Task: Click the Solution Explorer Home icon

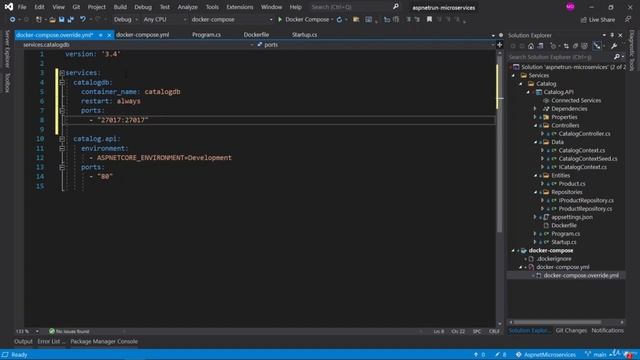Action: point(531,46)
